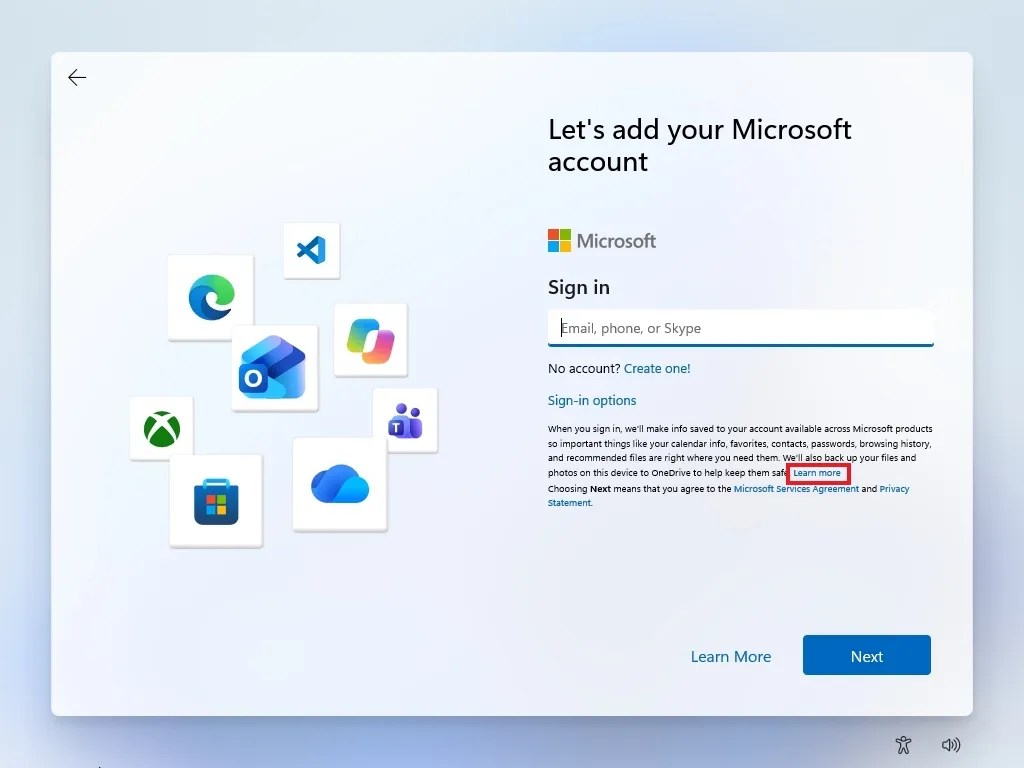Viewport: 1024px width, 768px height.
Task: Click the OneDrive cloud icon tile
Action: point(340,484)
